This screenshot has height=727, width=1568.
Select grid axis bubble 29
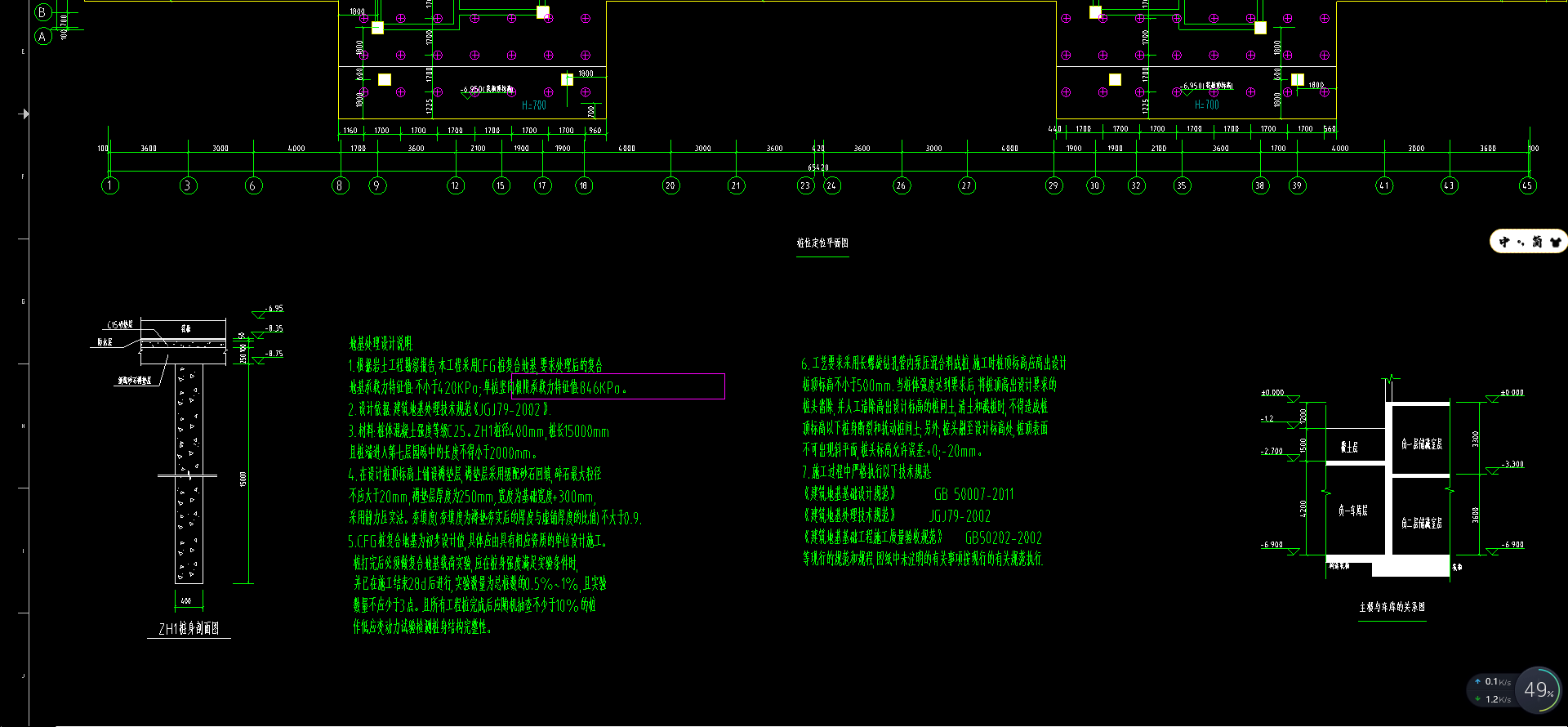(1053, 185)
